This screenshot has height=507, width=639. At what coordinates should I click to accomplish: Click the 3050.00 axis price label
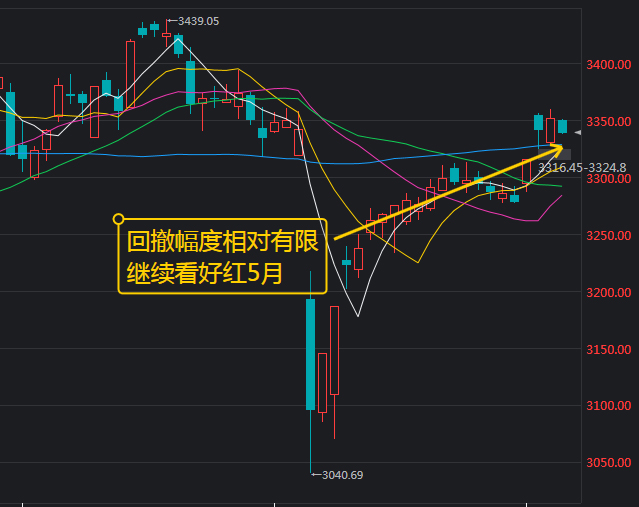pyautogui.click(x=608, y=463)
